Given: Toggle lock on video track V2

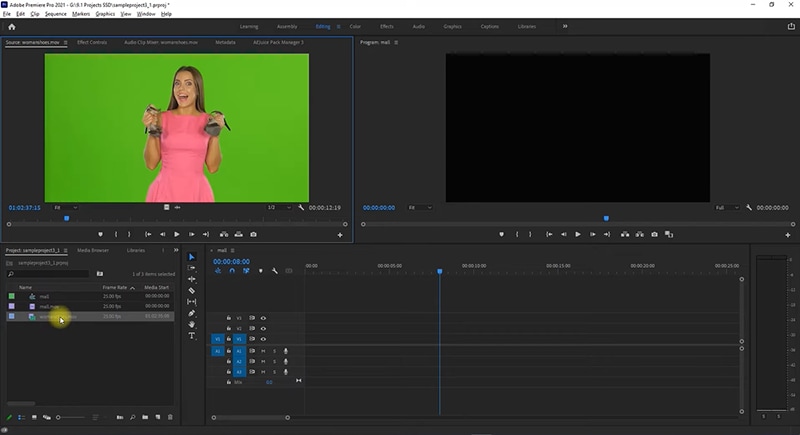Looking at the screenshot, I should tap(229, 328).
